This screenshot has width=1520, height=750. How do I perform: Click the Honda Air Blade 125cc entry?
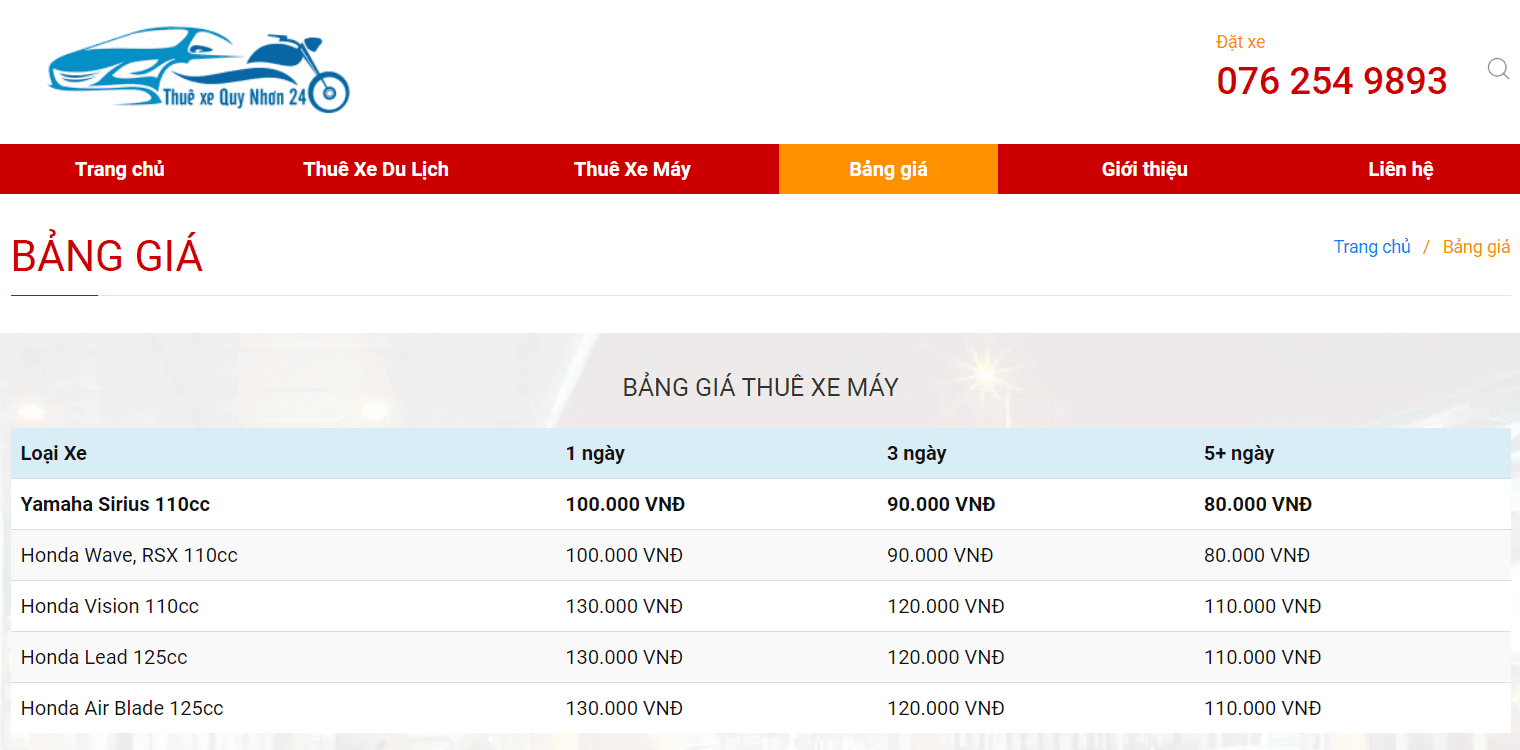pyautogui.click(x=122, y=708)
